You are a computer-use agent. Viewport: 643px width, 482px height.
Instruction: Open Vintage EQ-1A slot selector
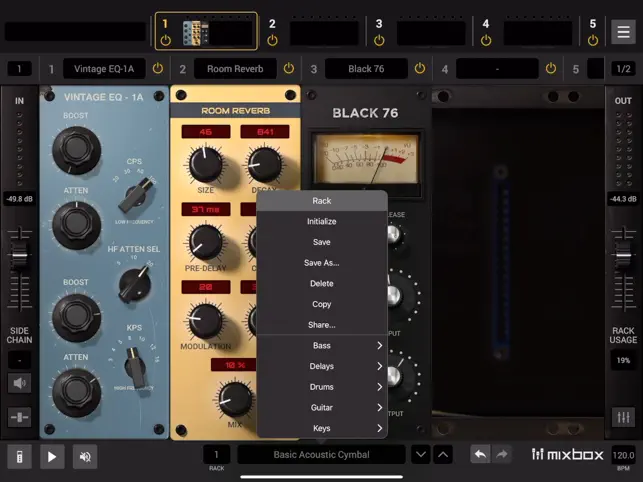click(x=104, y=69)
